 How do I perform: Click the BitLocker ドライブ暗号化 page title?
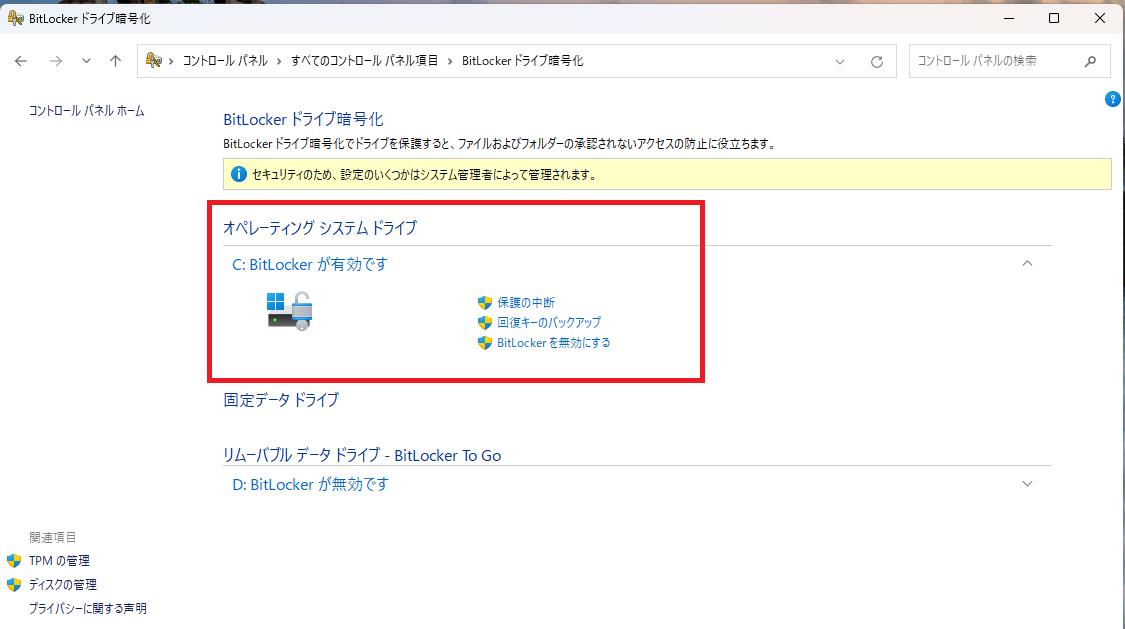303,119
